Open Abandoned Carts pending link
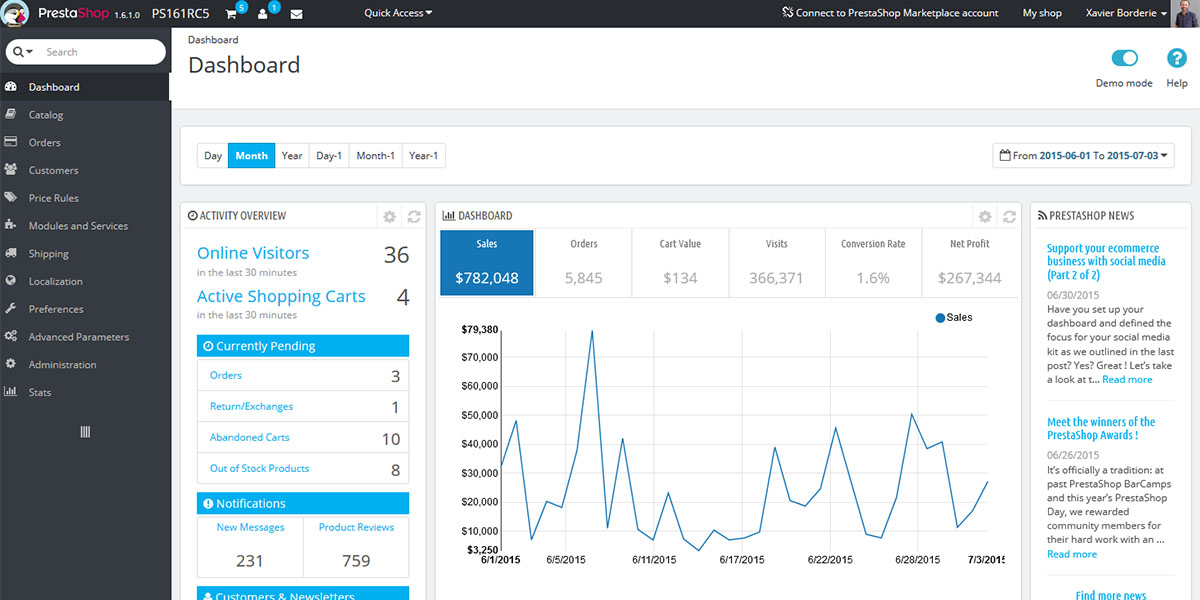Image resolution: width=1200 pixels, height=600 pixels. [249, 437]
